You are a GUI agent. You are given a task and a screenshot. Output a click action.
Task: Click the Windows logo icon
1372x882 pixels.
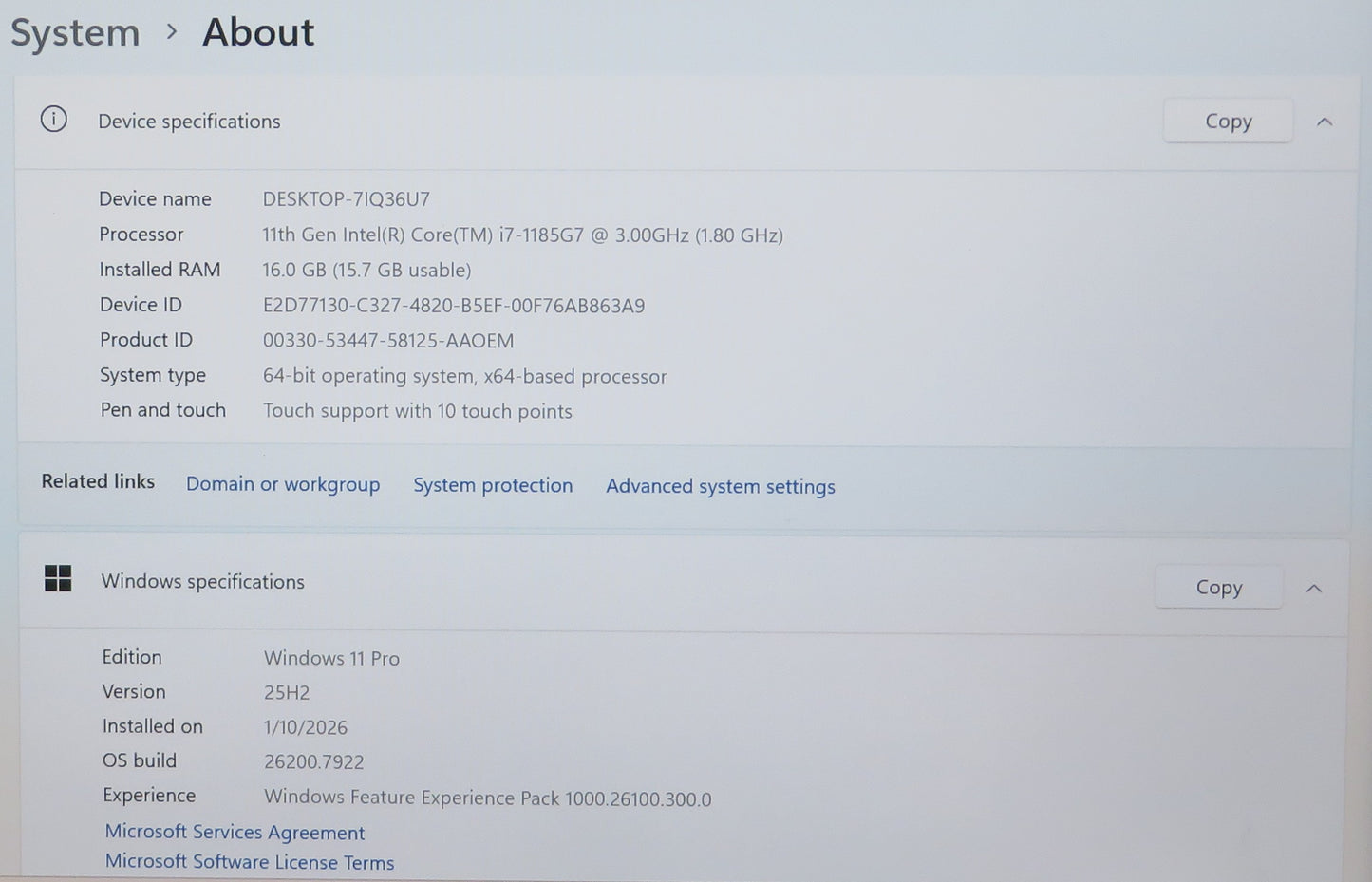58,578
